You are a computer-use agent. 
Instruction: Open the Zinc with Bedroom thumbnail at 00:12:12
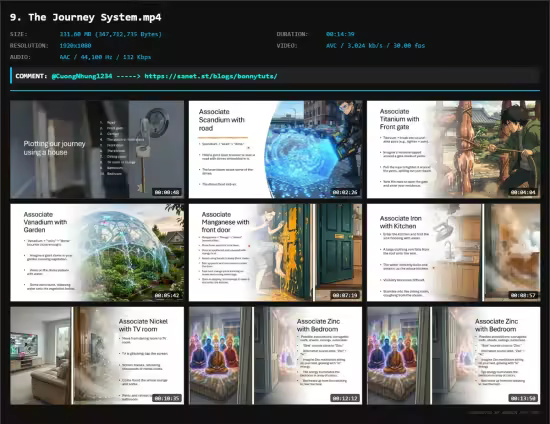point(275,356)
